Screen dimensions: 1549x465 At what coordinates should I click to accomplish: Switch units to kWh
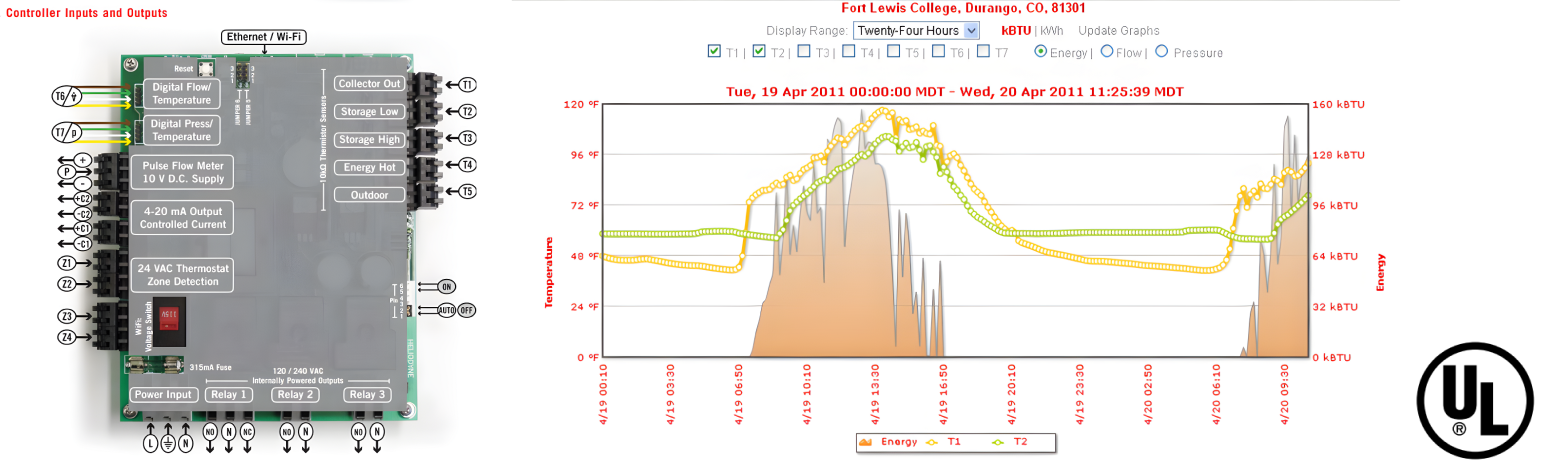click(1052, 31)
